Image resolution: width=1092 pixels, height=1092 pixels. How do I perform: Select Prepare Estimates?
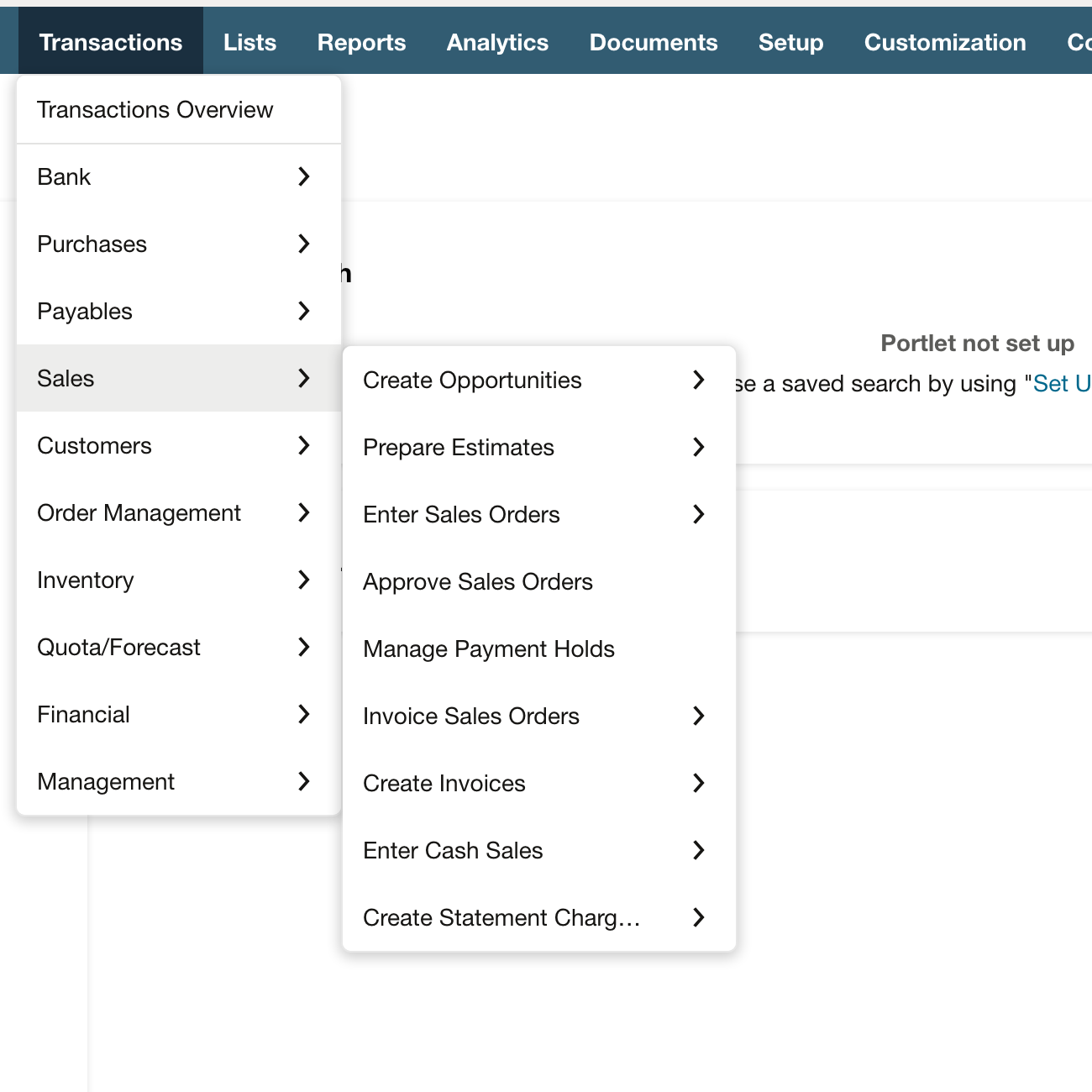coord(539,447)
